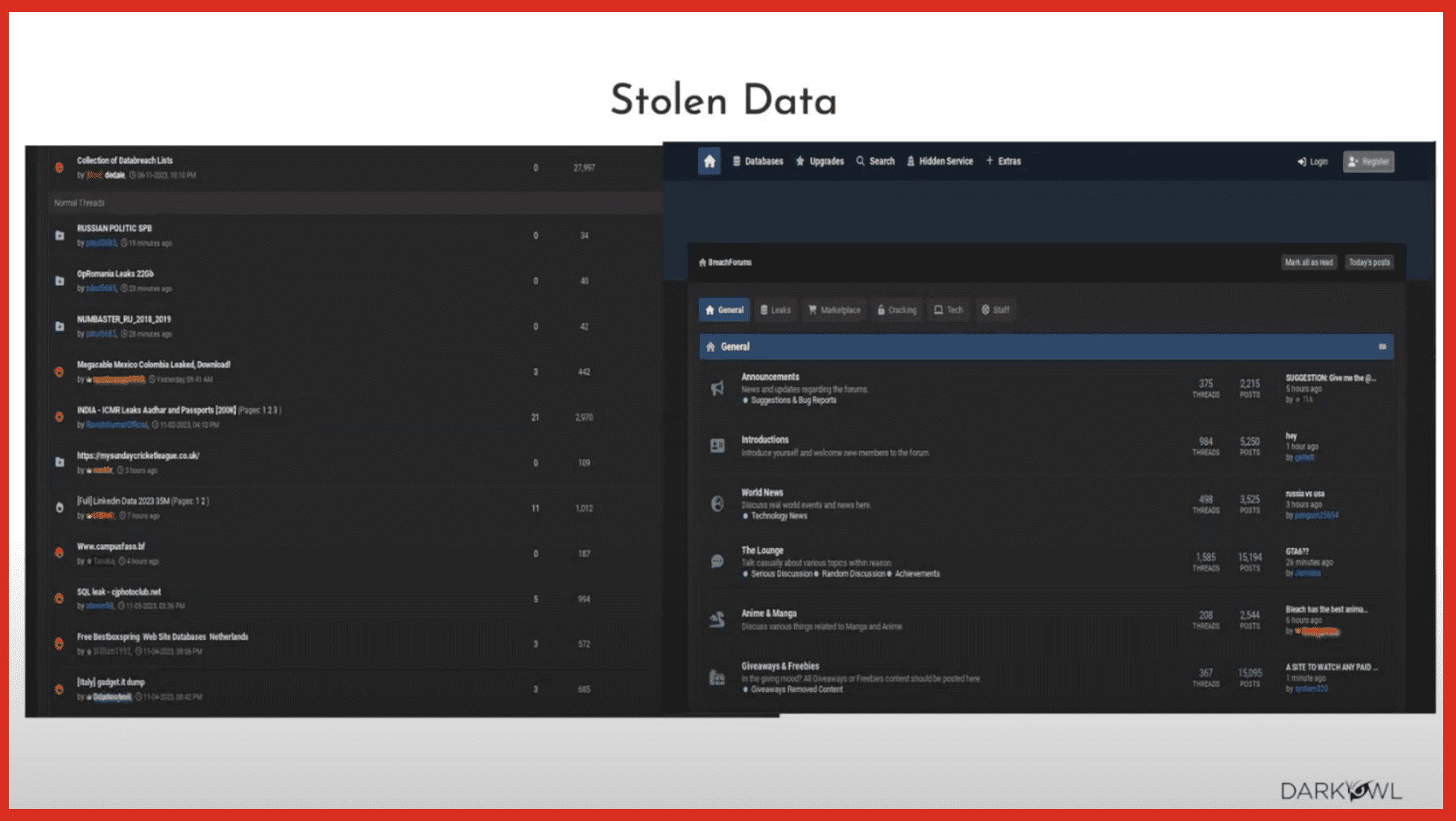Open INDIA - ICMR Leaks Aadhar thread
Image resolution: width=1456 pixels, height=821 pixels.
[156, 410]
